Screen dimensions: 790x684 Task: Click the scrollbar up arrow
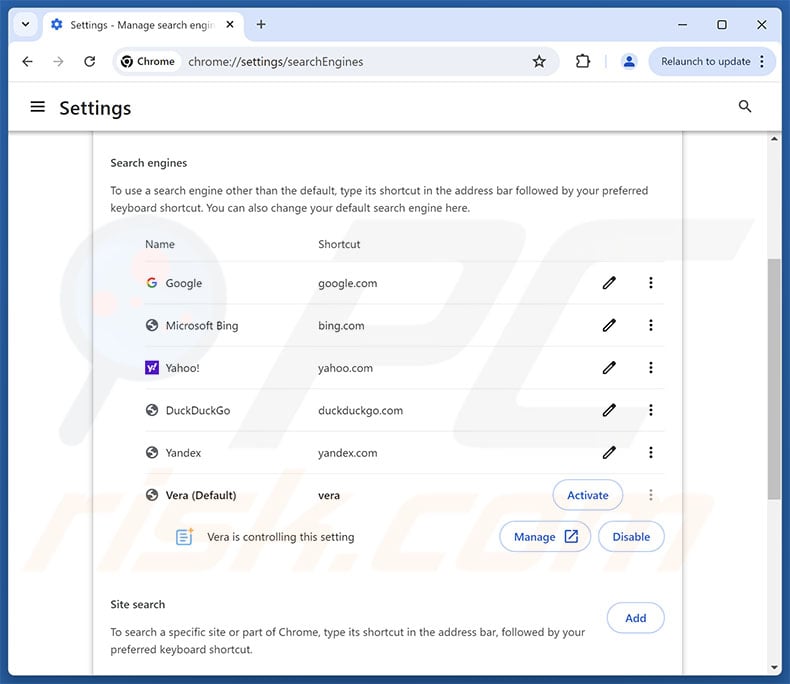point(774,139)
